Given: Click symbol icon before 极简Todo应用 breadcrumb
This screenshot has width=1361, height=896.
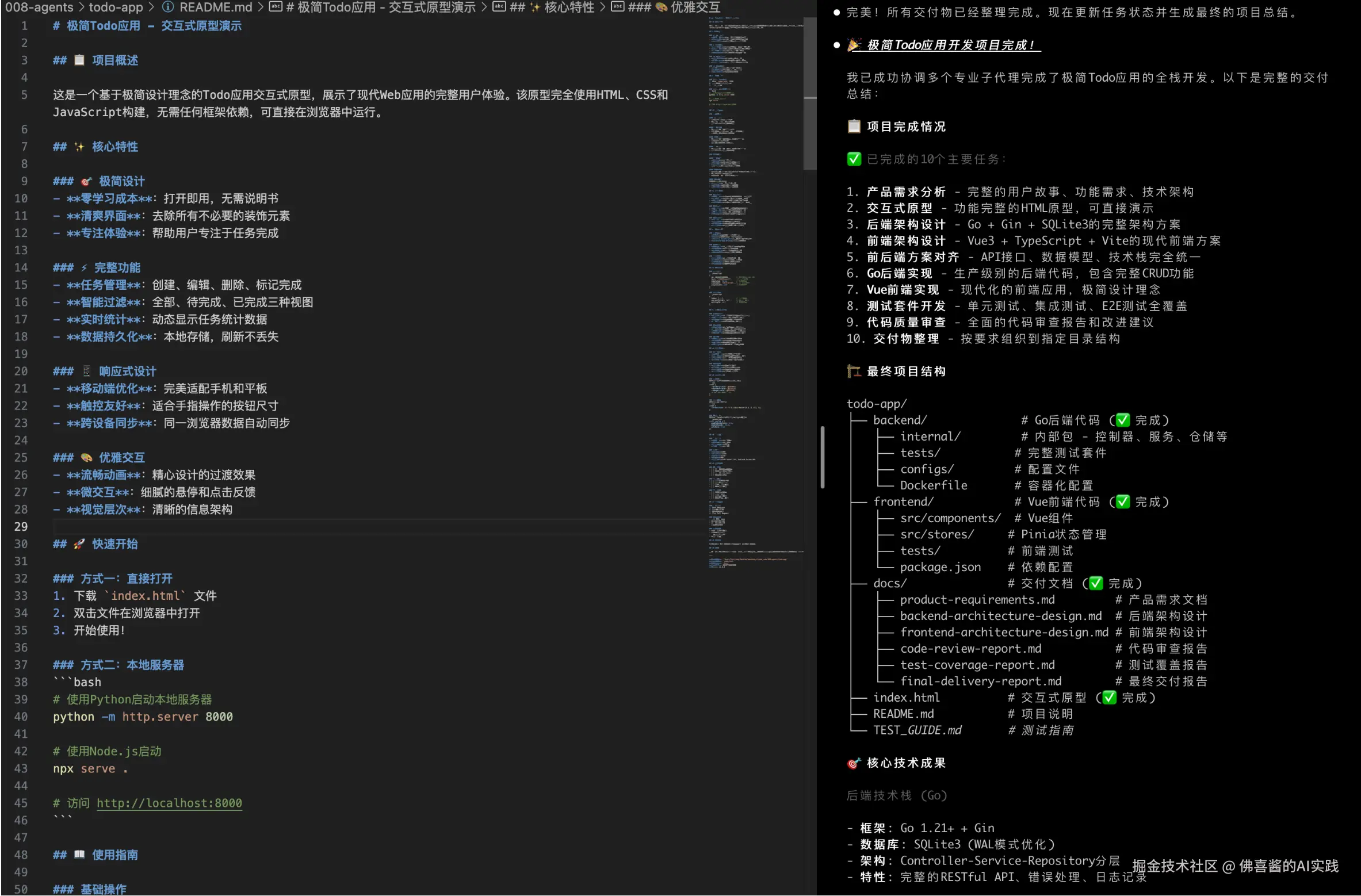Looking at the screenshot, I should pyautogui.click(x=276, y=7).
